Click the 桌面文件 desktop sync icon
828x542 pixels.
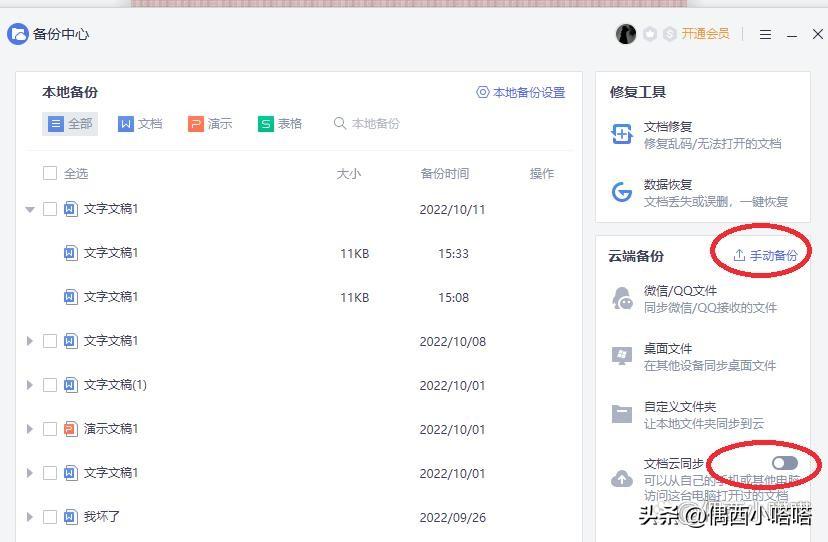click(622, 357)
